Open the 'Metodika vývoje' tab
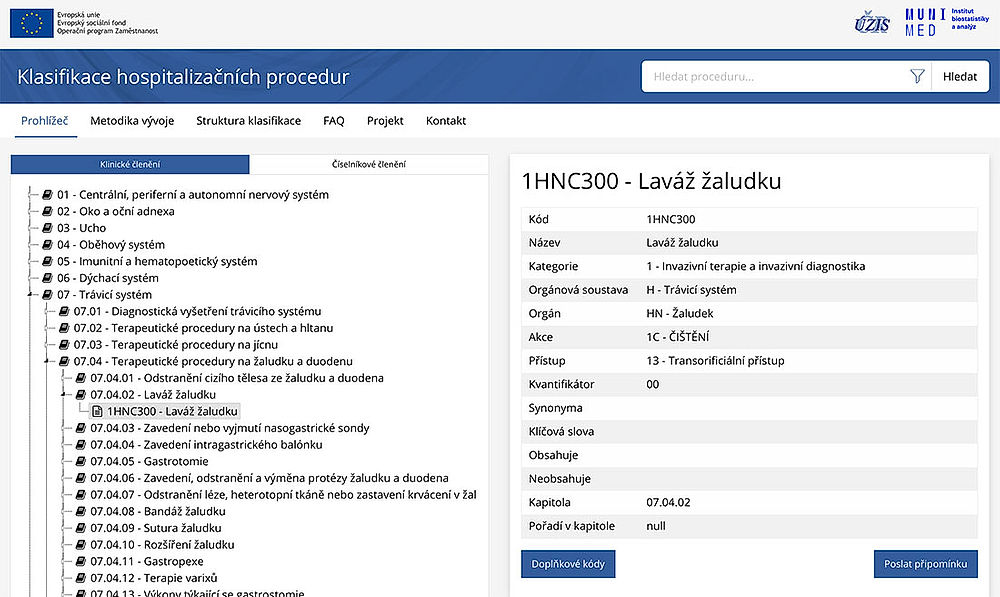Image resolution: width=1000 pixels, height=597 pixels. tap(132, 120)
